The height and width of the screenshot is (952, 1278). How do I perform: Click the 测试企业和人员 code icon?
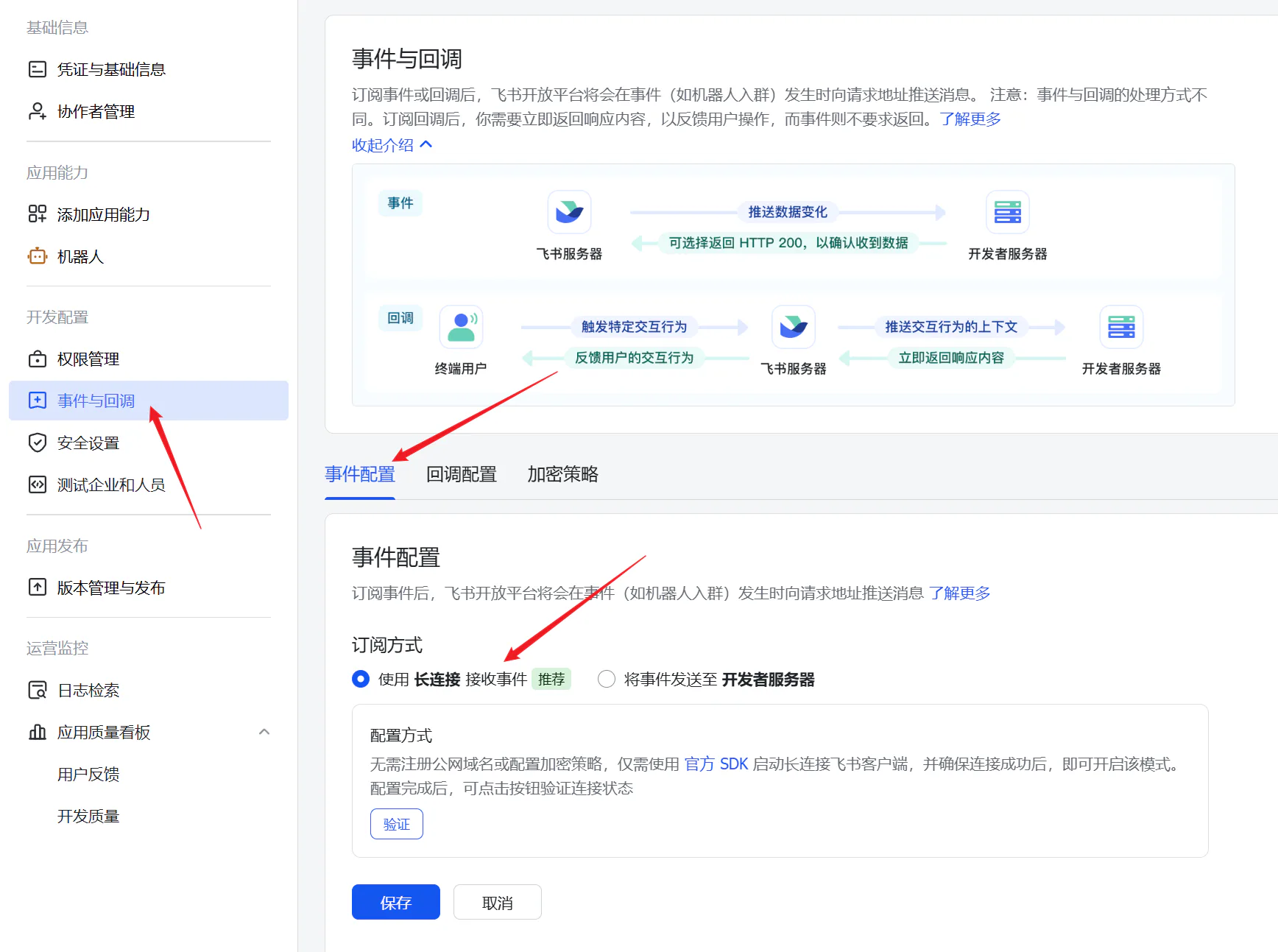pyautogui.click(x=37, y=484)
